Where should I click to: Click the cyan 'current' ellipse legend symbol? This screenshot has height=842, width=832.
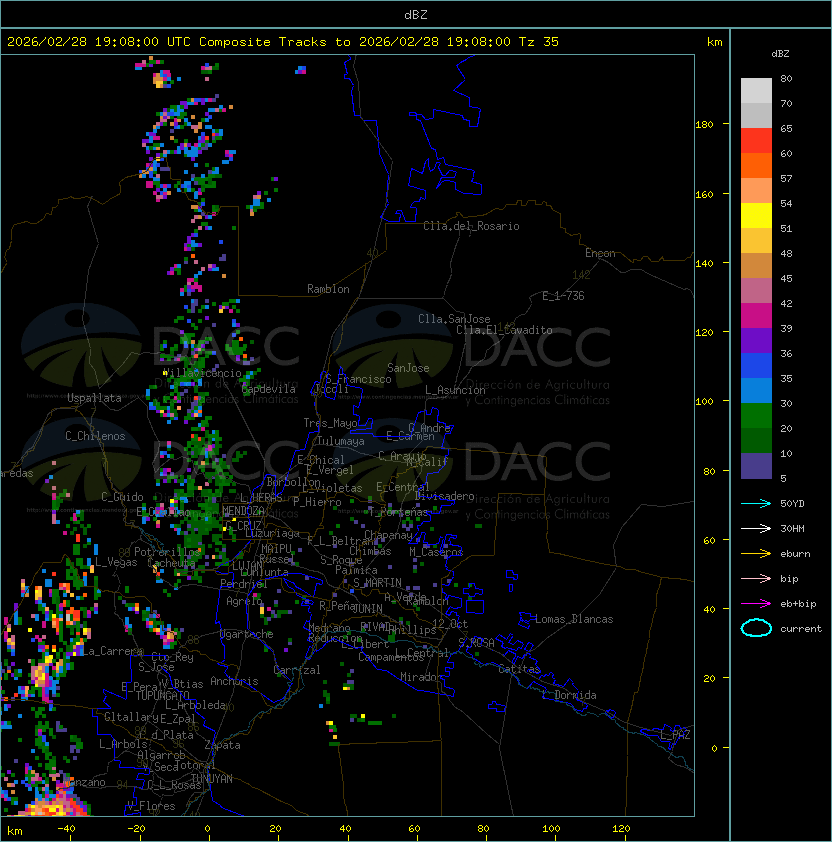click(x=756, y=628)
